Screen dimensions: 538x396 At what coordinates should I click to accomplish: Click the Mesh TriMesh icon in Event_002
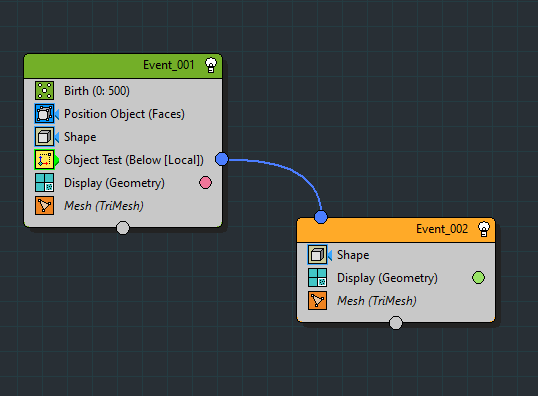pos(317,301)
